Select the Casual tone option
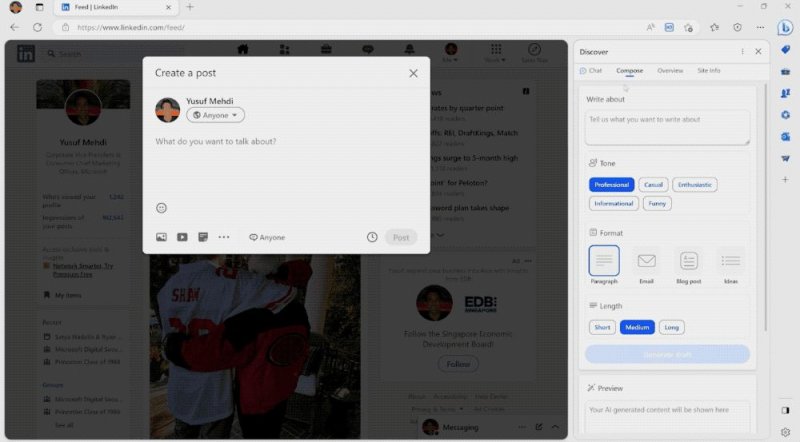Screen dimensions: 800x442 [x=653, y=185]
